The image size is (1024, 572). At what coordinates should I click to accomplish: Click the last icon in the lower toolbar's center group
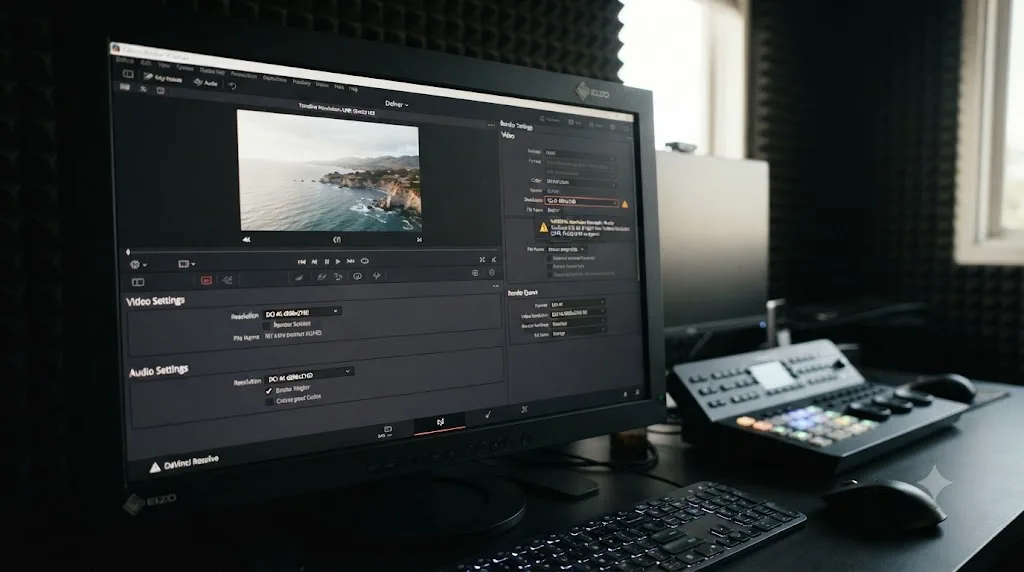[x=377, y=276]
